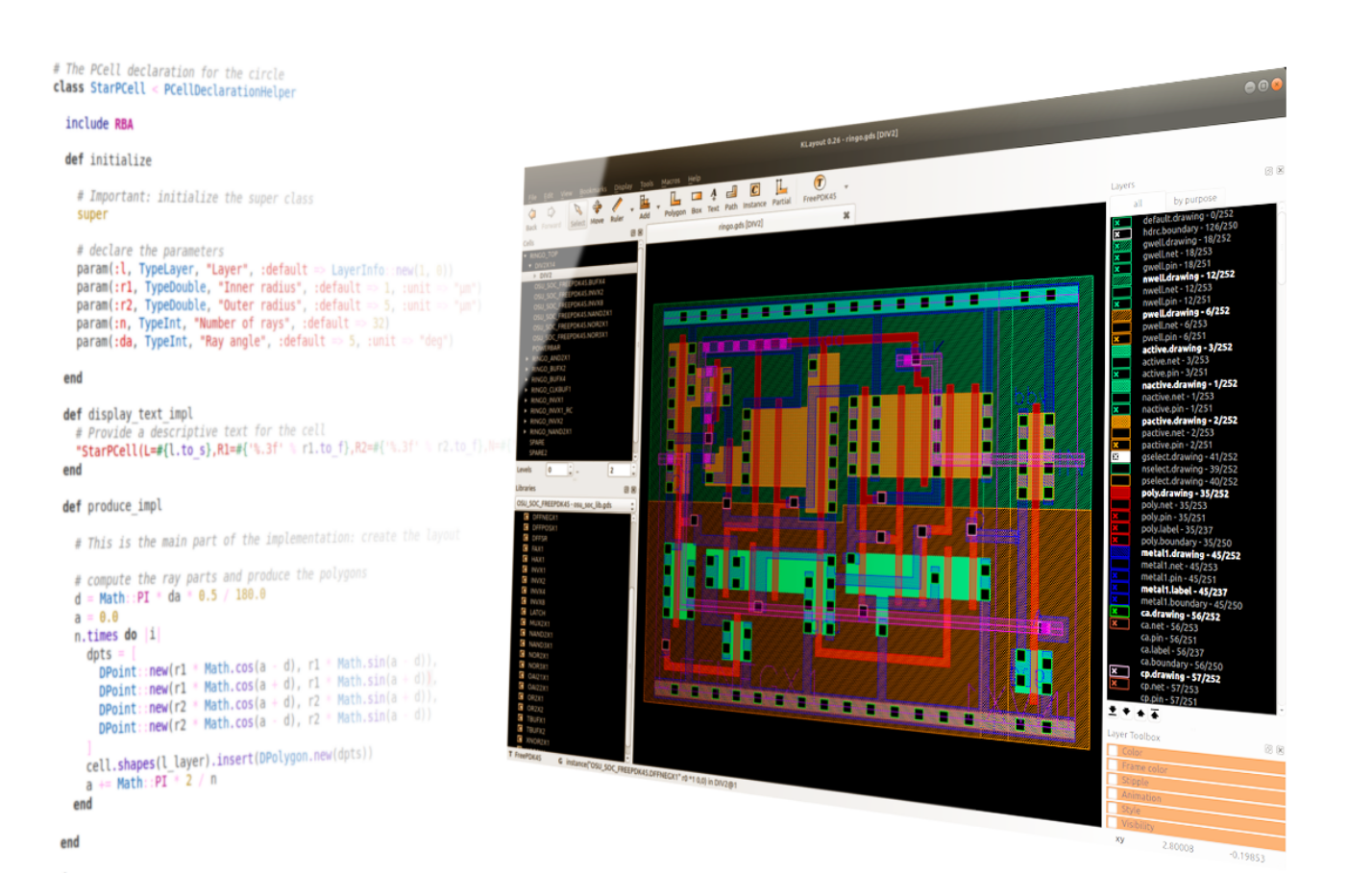Select the Polygon drawing tool

coord(674,198)
